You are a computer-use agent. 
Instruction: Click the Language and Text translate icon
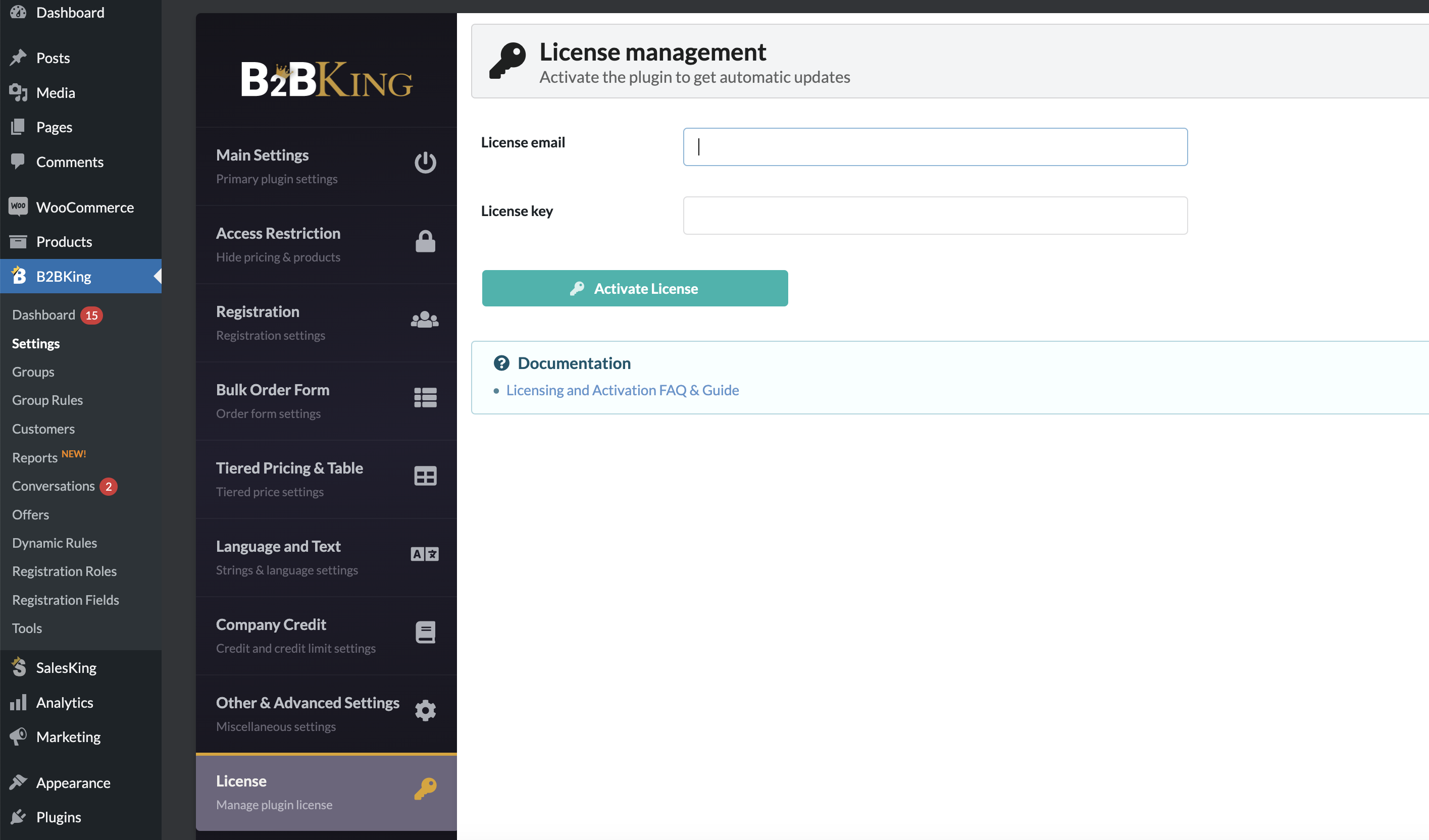click(424, 554)
